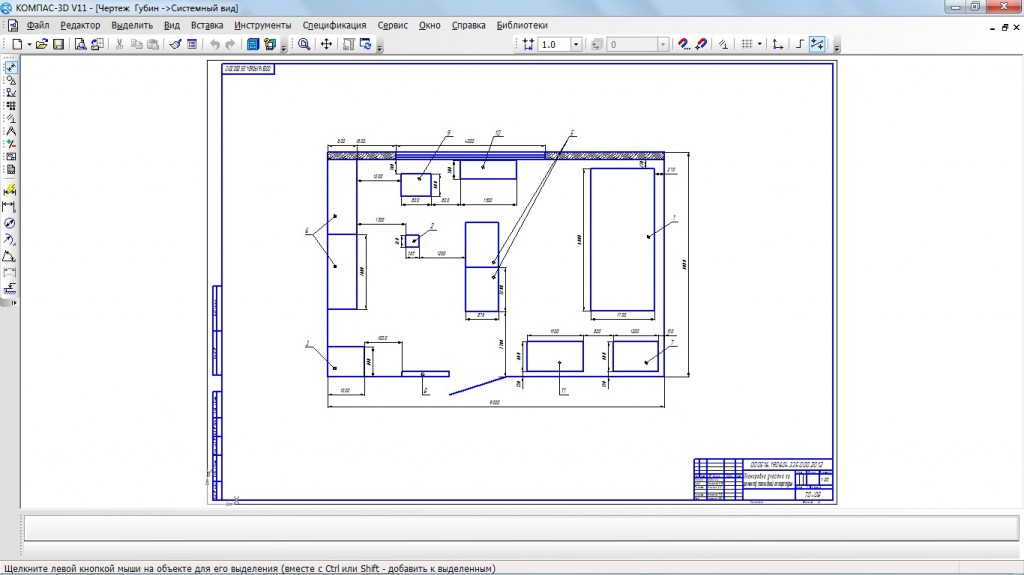Expand the current state toolbar overflow
This screenshot has height=575, width=1024.
[x=836, y=46]
